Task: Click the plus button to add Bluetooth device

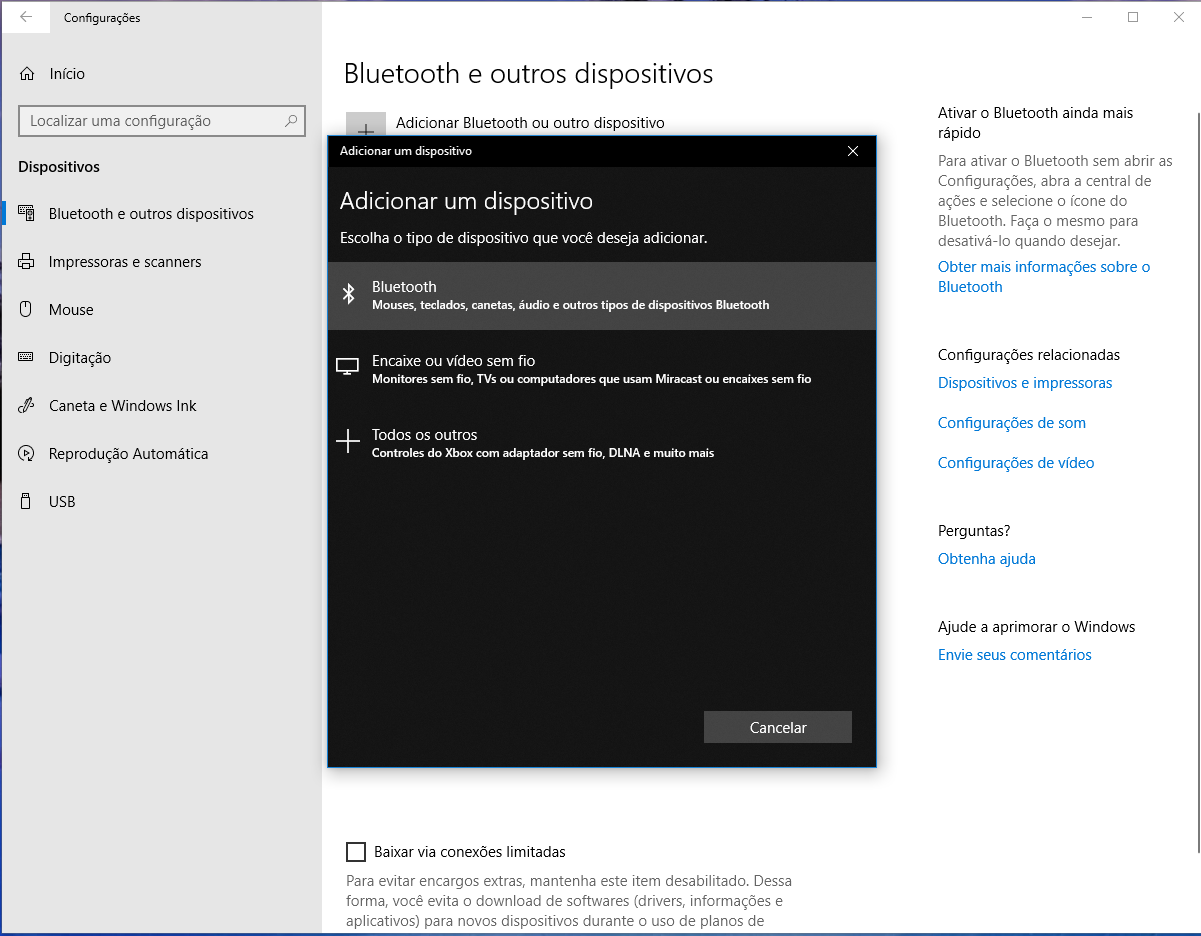Action: 366,124
